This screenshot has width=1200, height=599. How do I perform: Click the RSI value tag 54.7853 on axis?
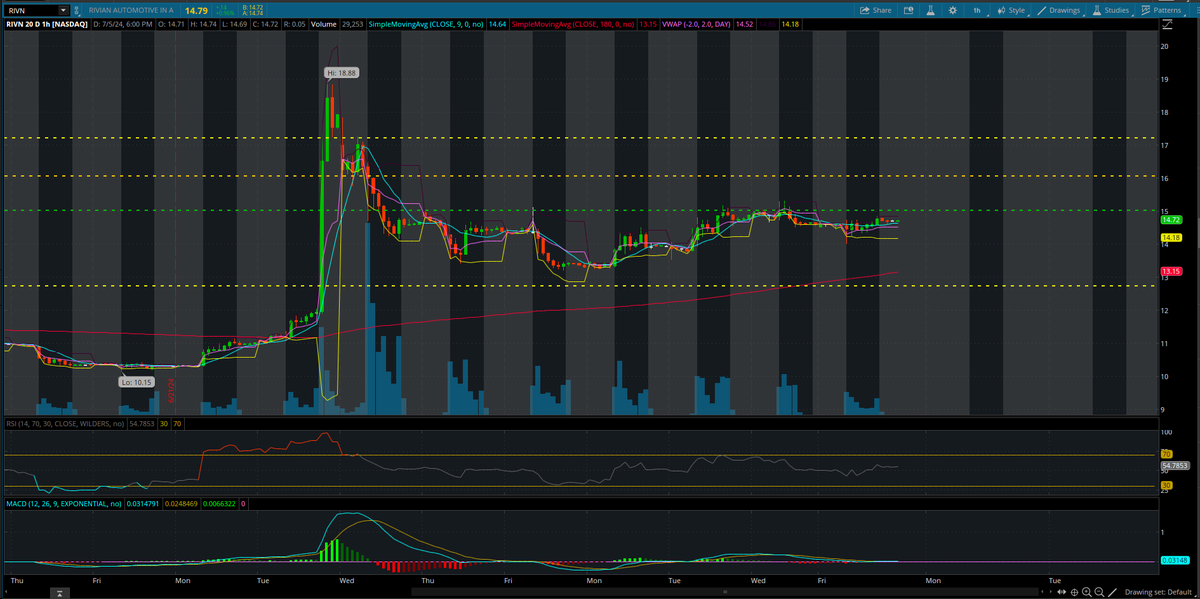pos(1173,466)
